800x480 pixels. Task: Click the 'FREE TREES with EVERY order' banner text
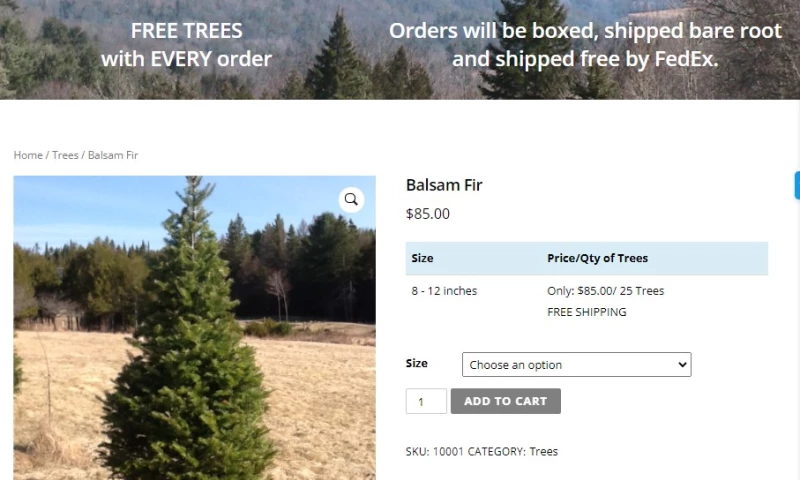(186, 45)
